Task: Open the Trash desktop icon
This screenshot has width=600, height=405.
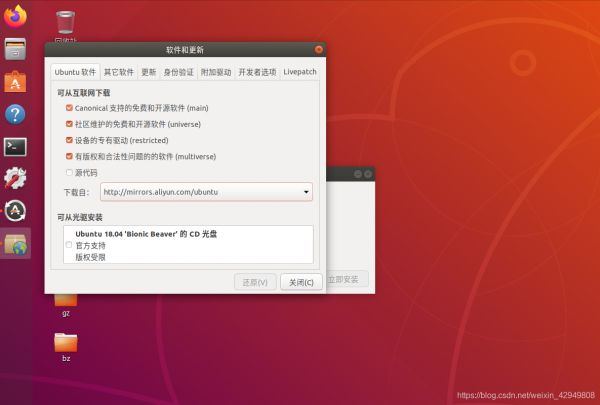Action: coord(65,22)
